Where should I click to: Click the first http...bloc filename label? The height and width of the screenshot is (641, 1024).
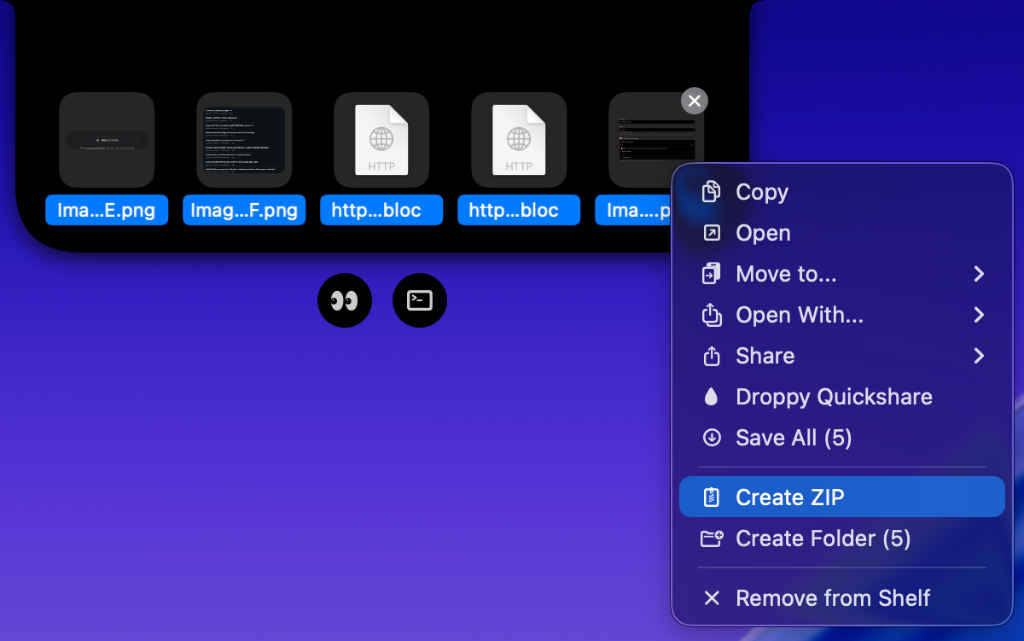[x=381, y=211]
